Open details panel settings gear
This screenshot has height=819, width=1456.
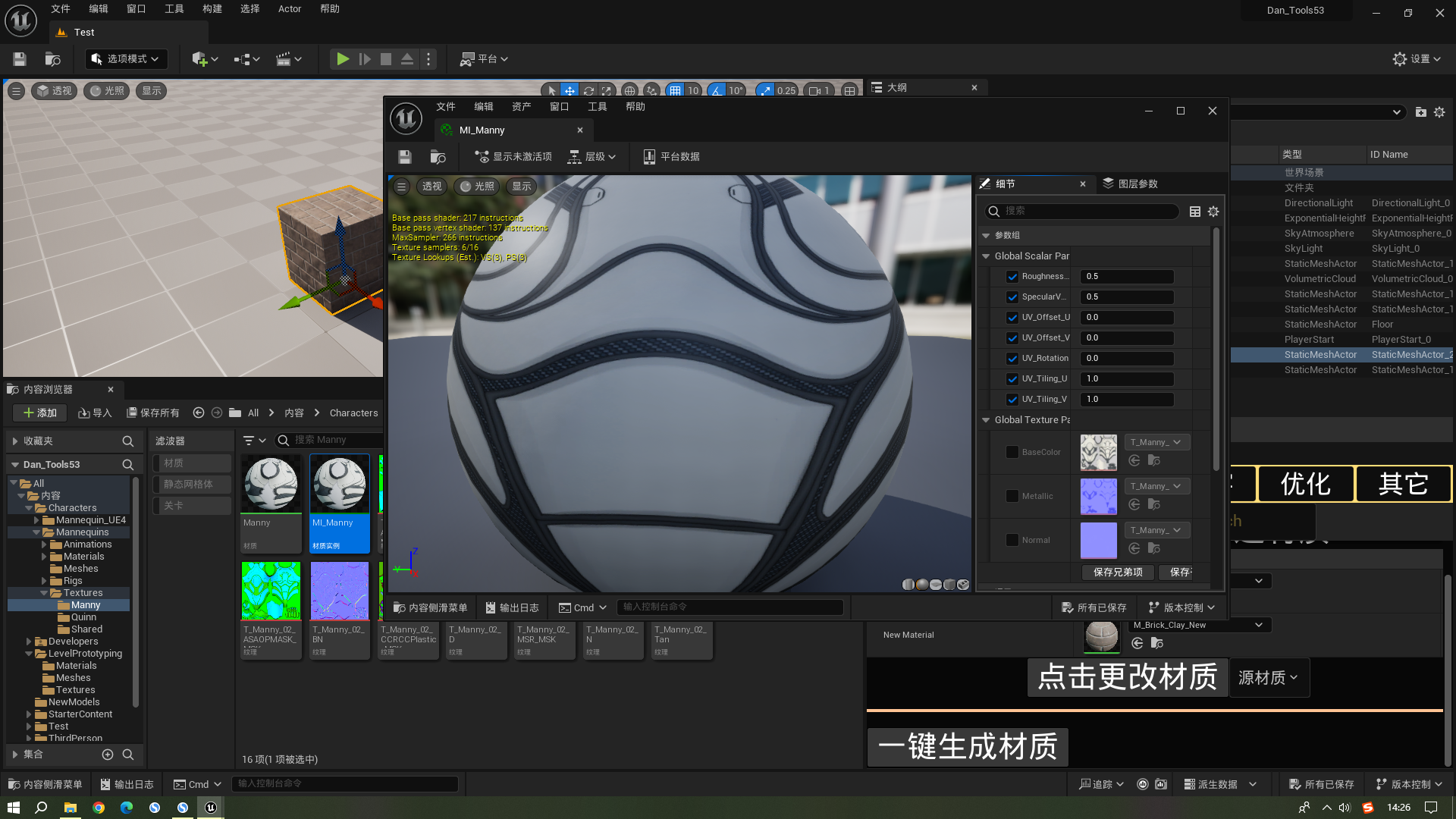(x=1213, y=212)
